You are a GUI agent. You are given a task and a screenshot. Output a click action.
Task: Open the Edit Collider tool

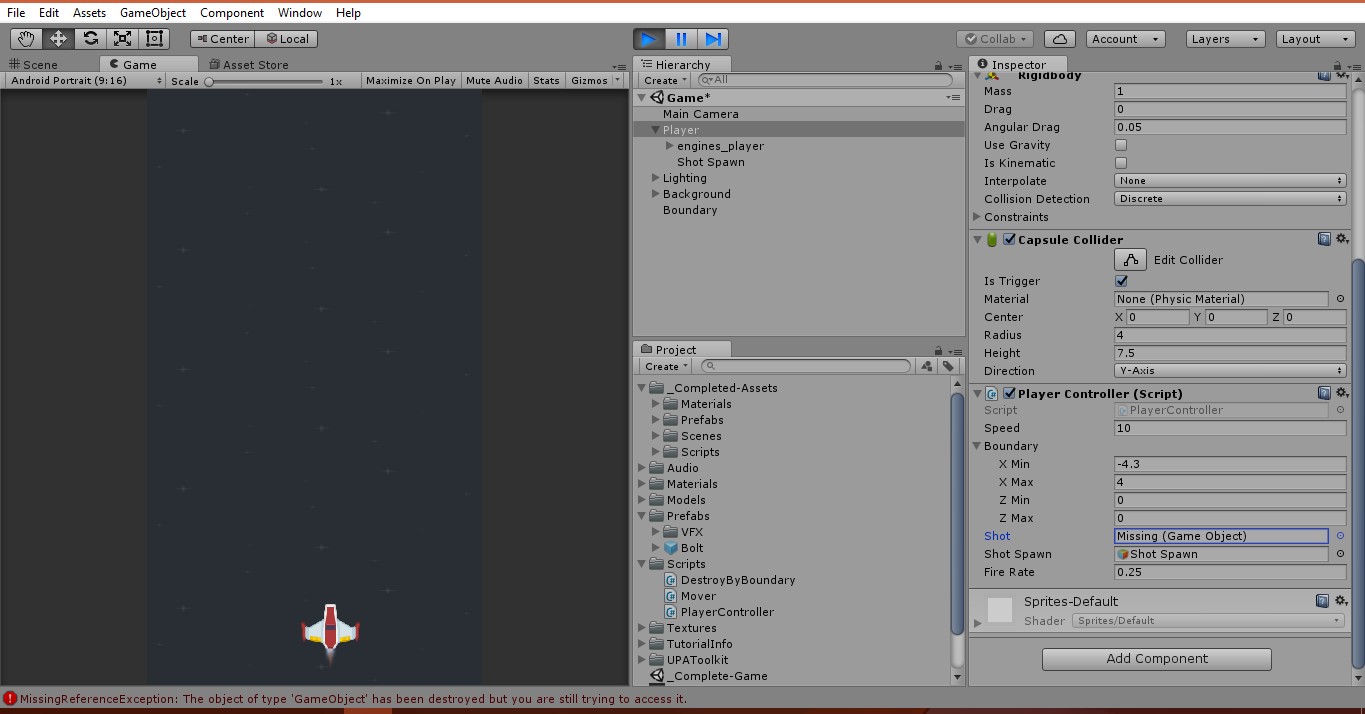(x=1131, y=259)
